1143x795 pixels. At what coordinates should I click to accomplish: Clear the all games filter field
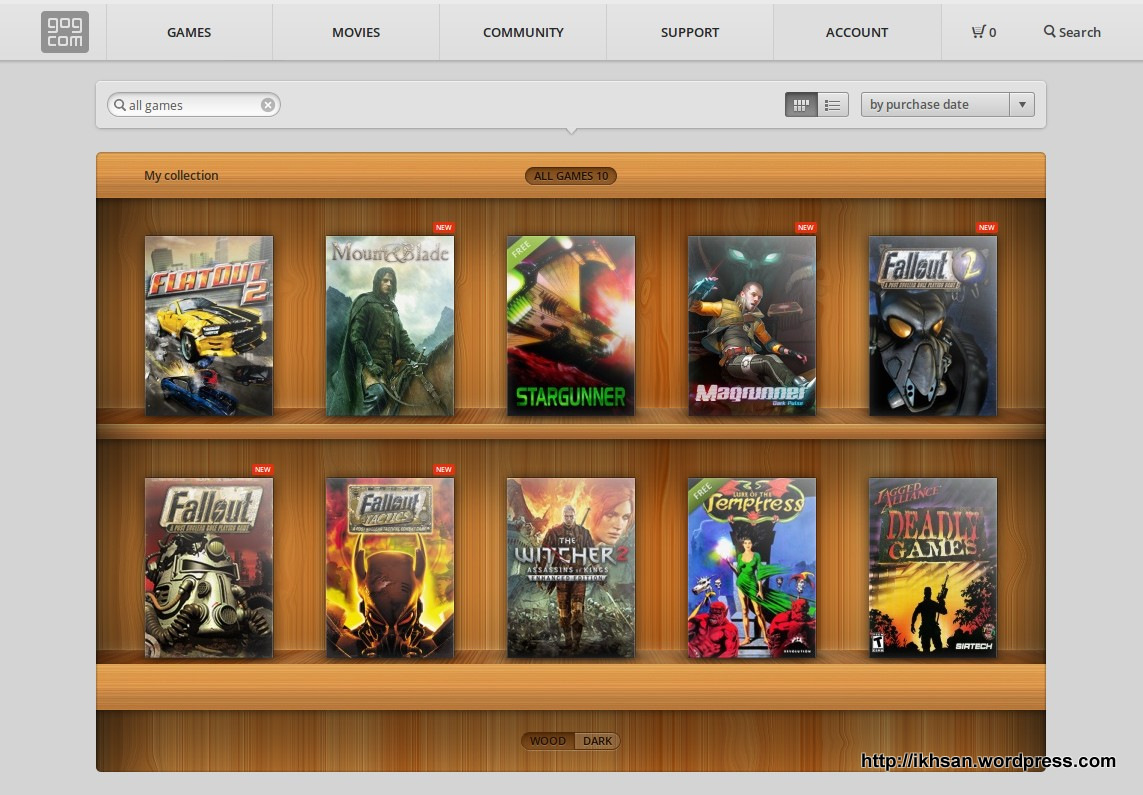pyautogui.click(x=268, y=105)
